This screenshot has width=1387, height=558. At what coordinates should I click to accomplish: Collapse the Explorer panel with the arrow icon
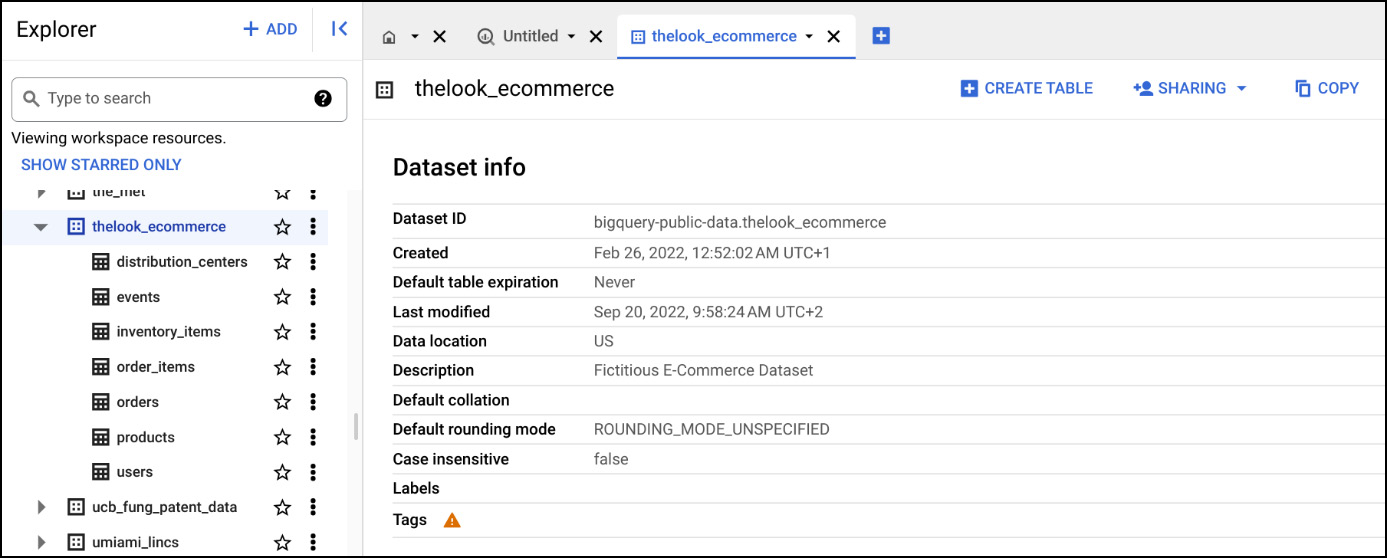point(339,29)
